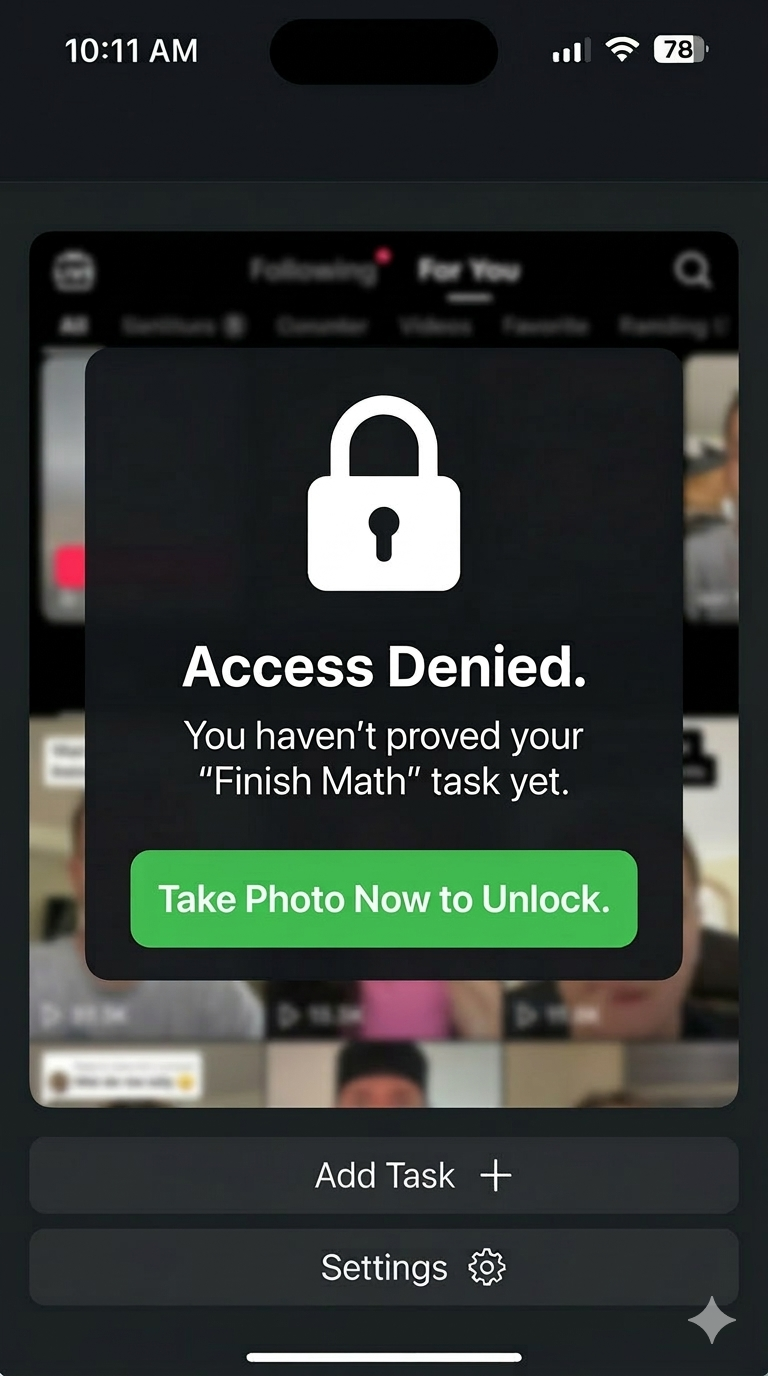Tap the home indicator bar at bottom
Screen dimensions: 768x1376
coord(384,1357)
